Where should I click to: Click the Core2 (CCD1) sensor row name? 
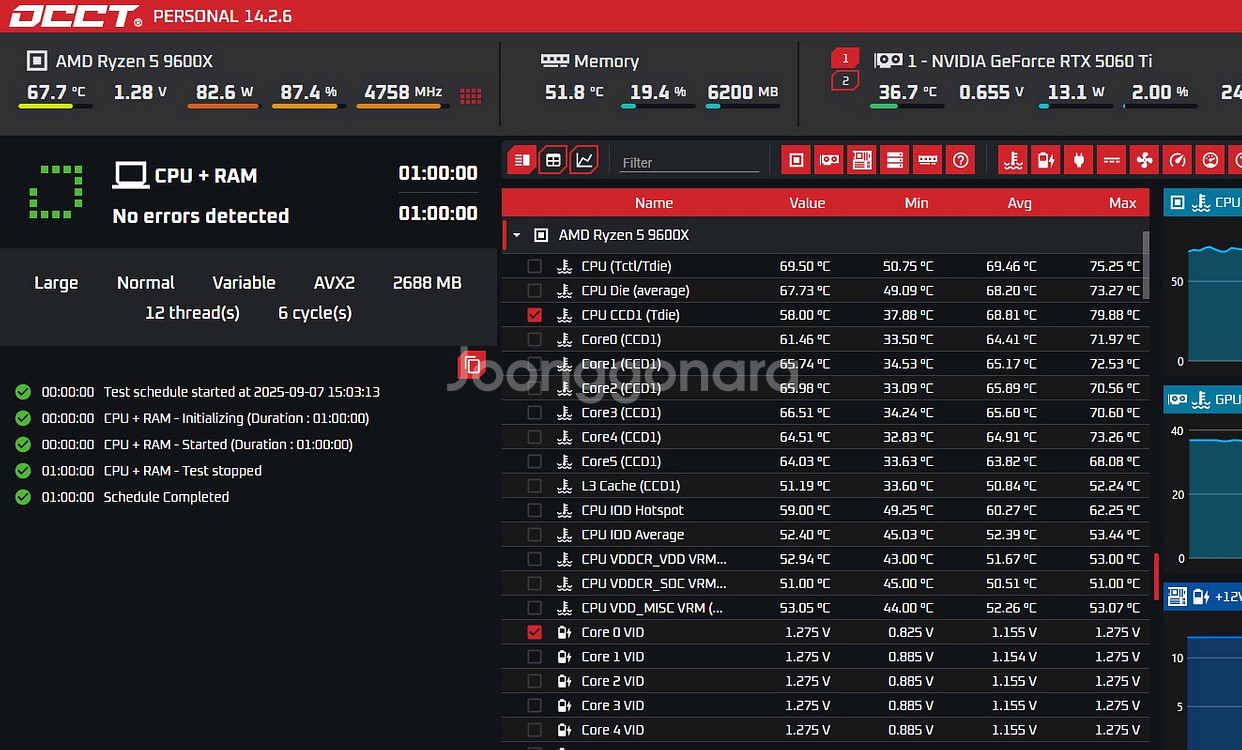(x=621, y=388)
